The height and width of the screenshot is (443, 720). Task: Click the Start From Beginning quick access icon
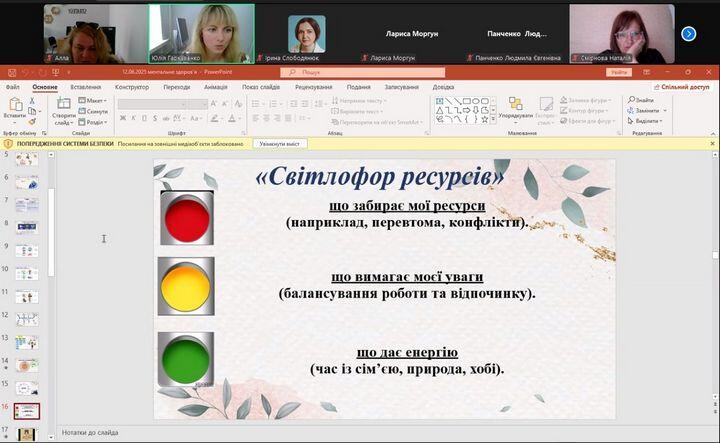[56, 72]
